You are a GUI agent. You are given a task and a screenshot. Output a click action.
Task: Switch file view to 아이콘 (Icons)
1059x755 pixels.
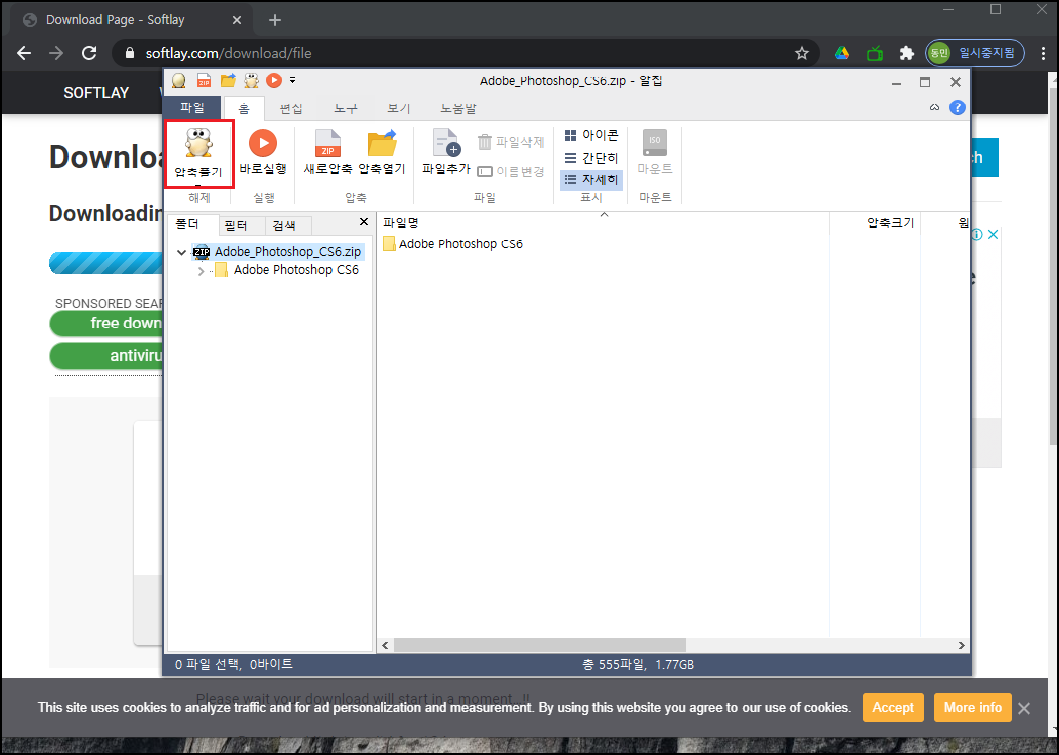(591, 135)
